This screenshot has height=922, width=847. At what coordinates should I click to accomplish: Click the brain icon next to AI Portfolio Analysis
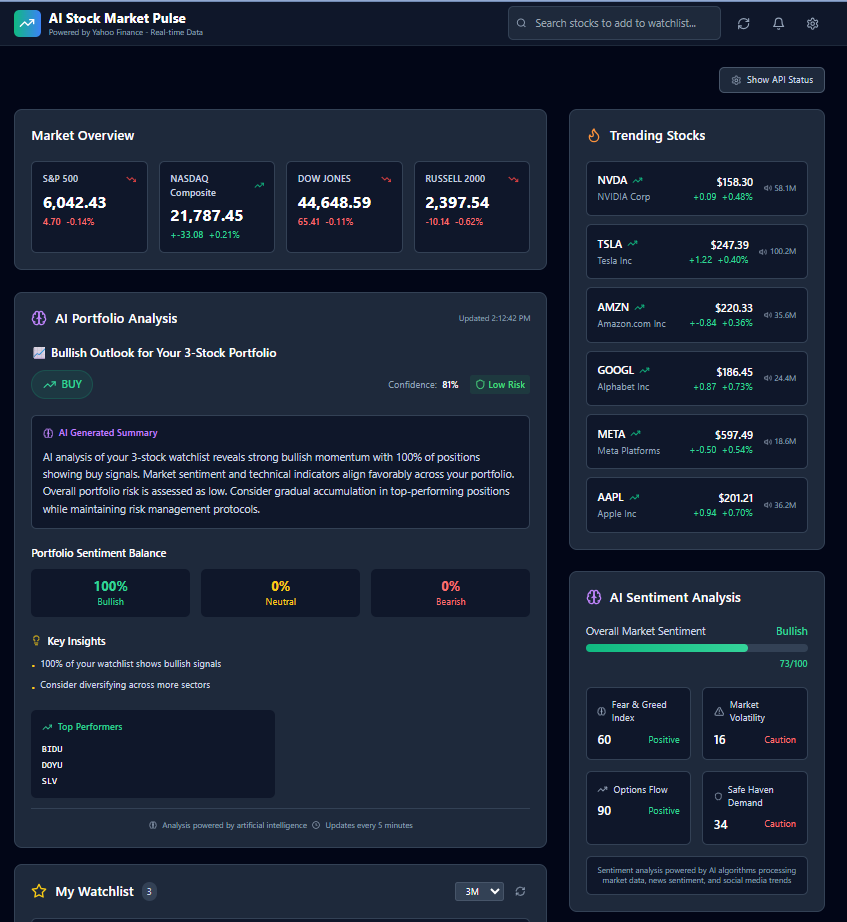click(39, 319)
